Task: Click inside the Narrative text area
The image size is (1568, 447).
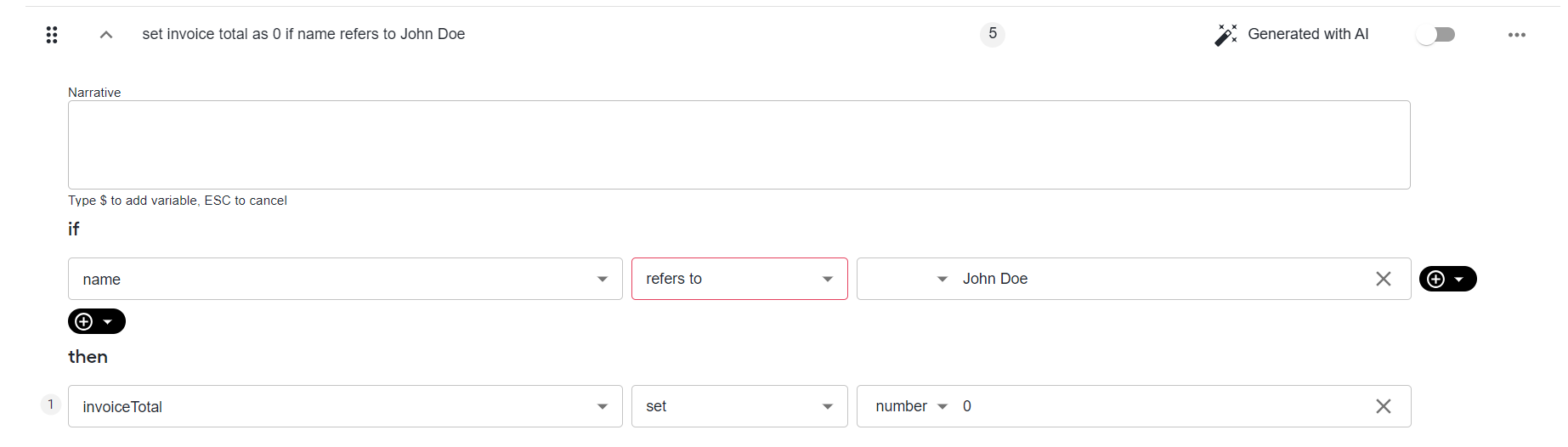Action: tap(739, 145)
